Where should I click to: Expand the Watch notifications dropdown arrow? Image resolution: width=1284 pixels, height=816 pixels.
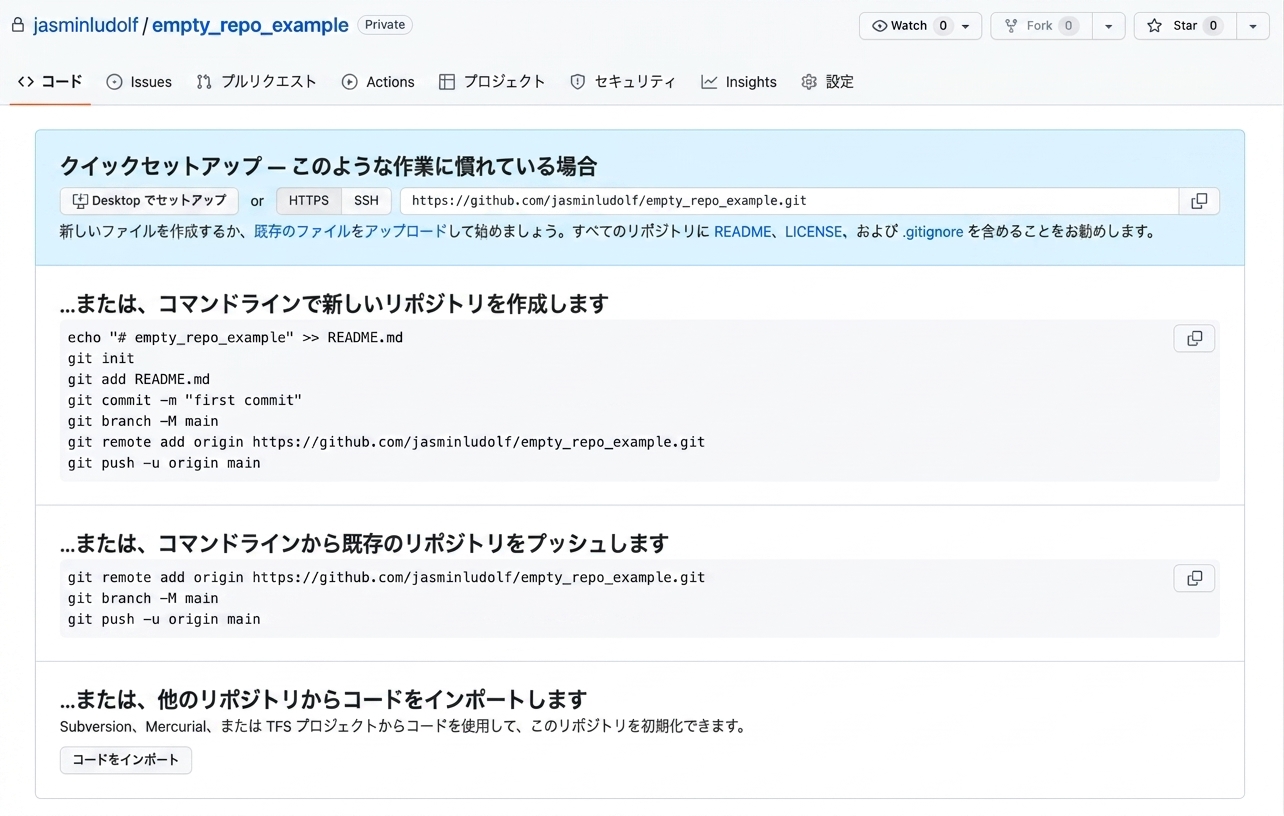coord(966,26)
